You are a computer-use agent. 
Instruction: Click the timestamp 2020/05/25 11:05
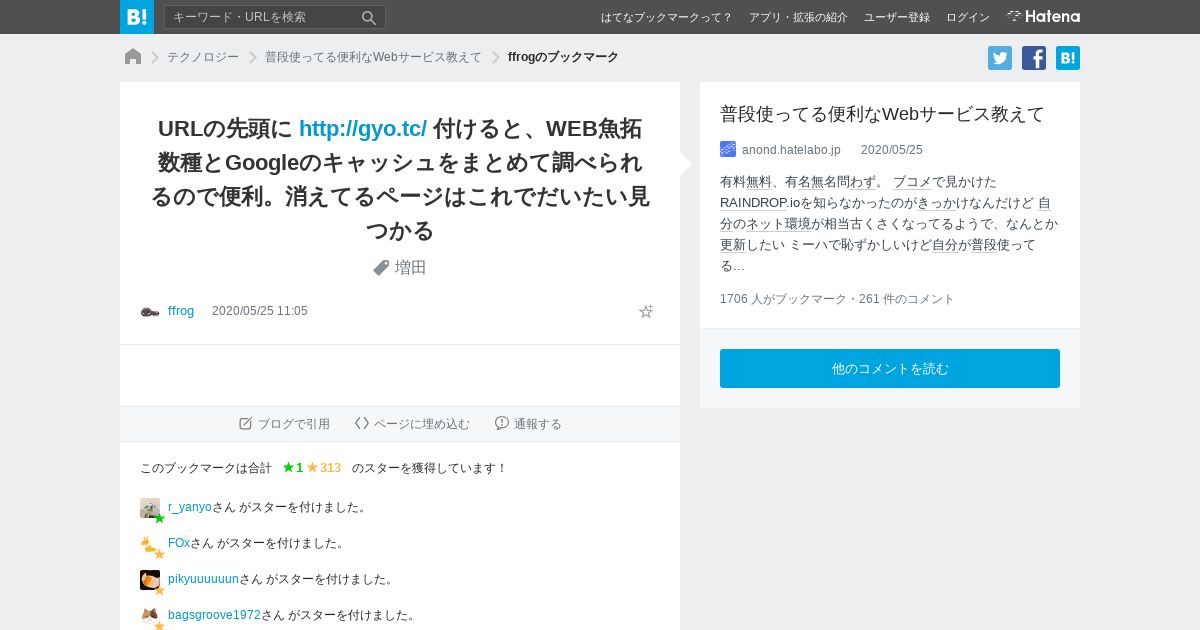click(260, 311)
